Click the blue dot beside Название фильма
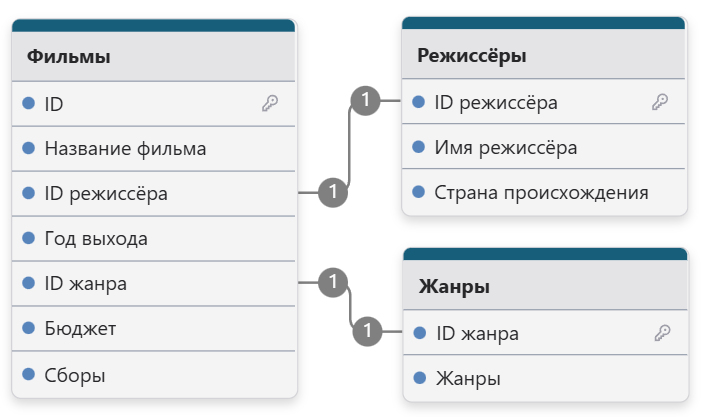The width and height of the screenshot is (702, 417). (x=29, y=148)
